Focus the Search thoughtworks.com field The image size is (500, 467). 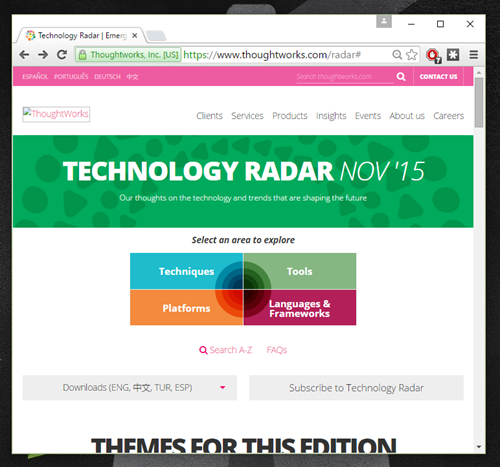click(x=345, y=77)
